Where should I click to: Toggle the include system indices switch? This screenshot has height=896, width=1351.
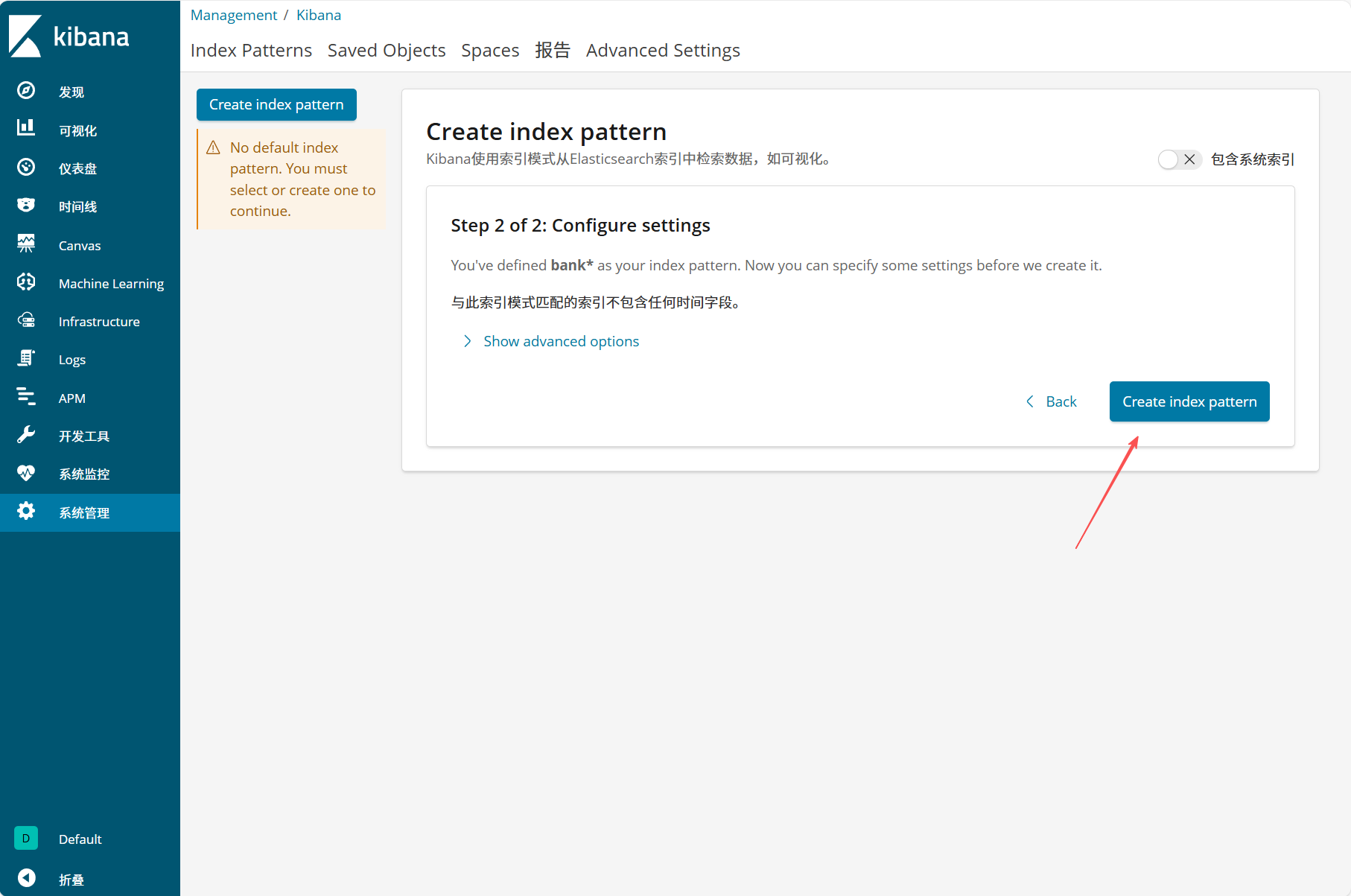coord(1180,159)
